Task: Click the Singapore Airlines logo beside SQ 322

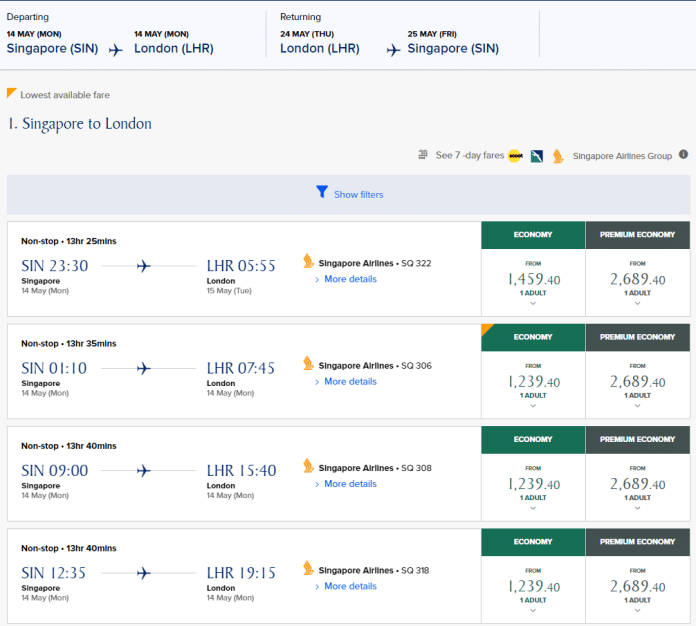Action: (x=308, y=261)
